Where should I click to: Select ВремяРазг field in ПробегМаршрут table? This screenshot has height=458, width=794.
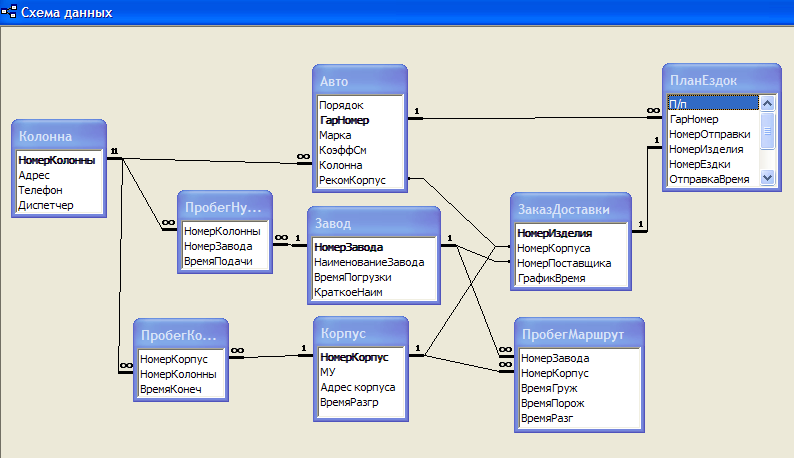(x=579, y=418)
